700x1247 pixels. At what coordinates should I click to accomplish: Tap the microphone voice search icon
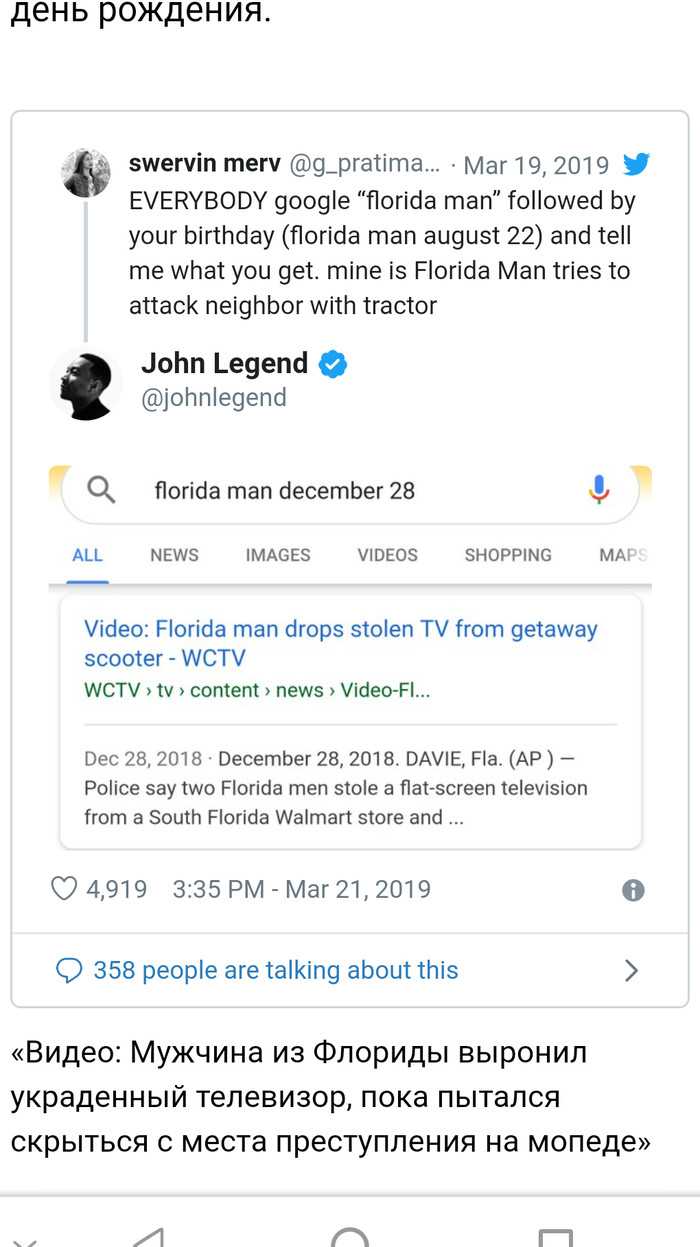tap(599, 490)
